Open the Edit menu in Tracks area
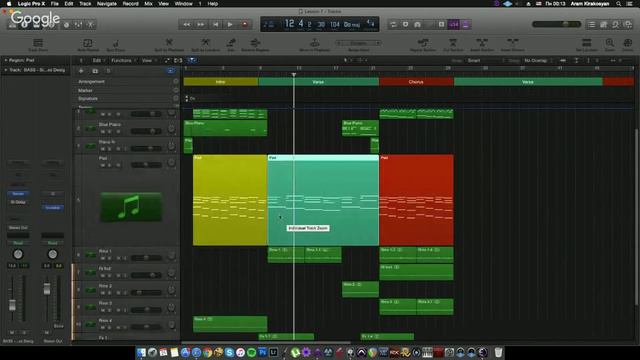 click(x=98, y=60)
